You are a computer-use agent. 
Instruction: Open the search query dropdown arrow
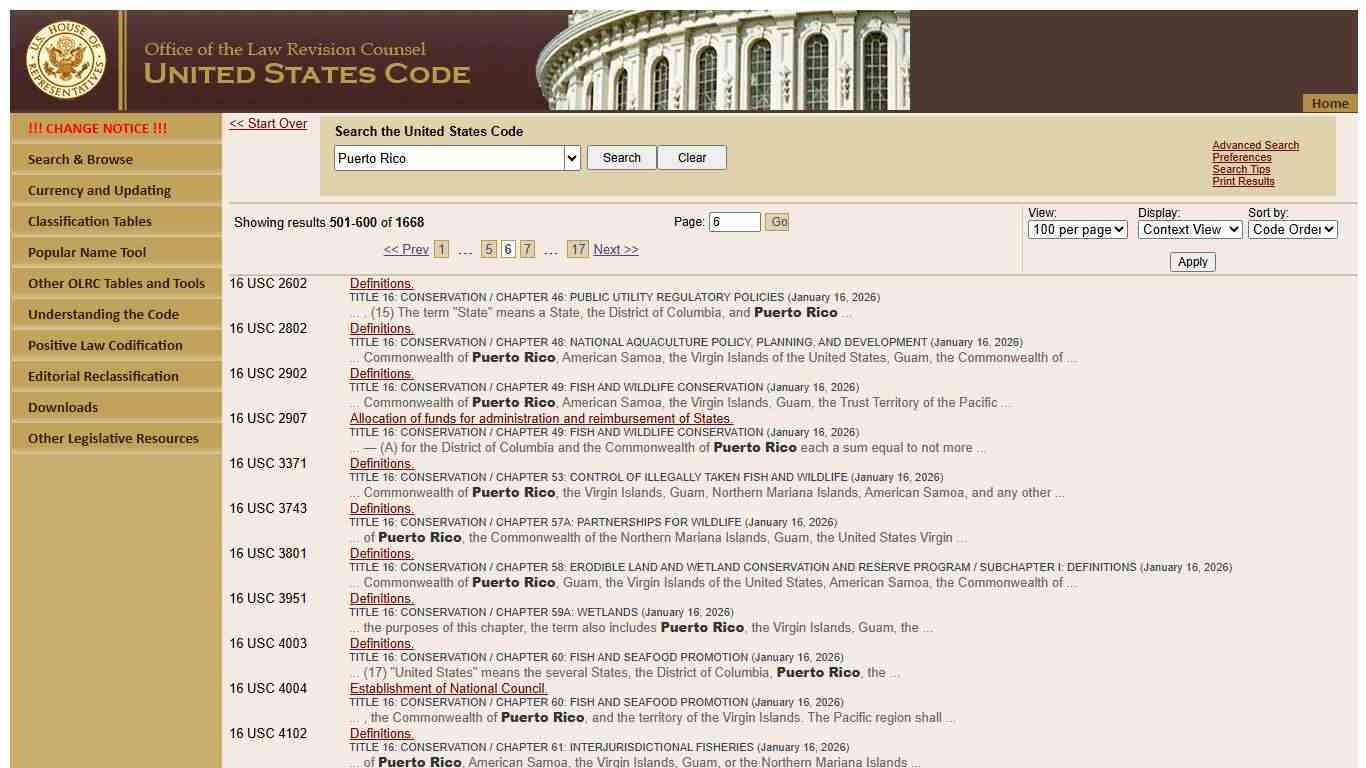[571, 158]
